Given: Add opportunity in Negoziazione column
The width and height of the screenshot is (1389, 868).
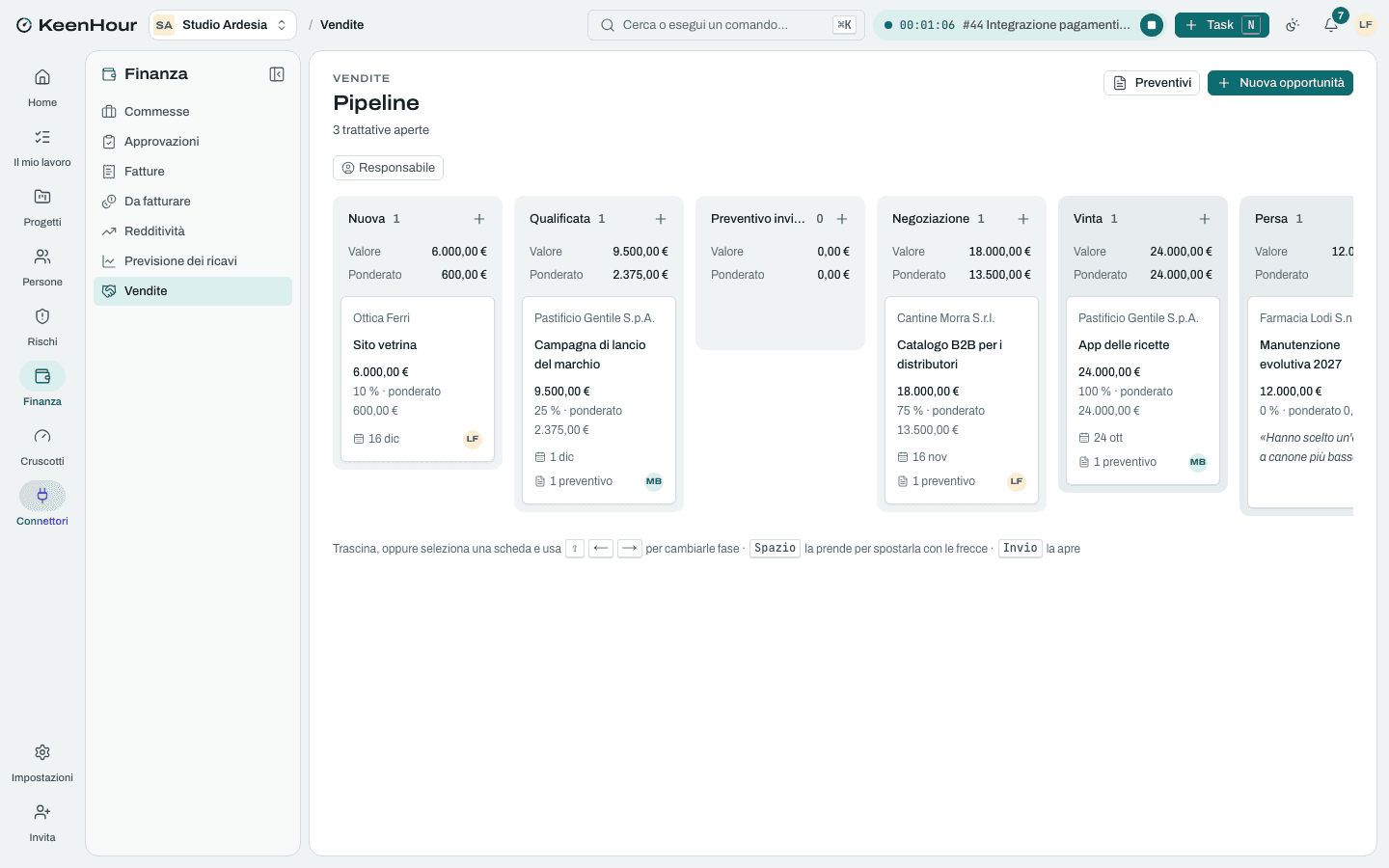Looking at the screenshot, I should (1023, 219).
